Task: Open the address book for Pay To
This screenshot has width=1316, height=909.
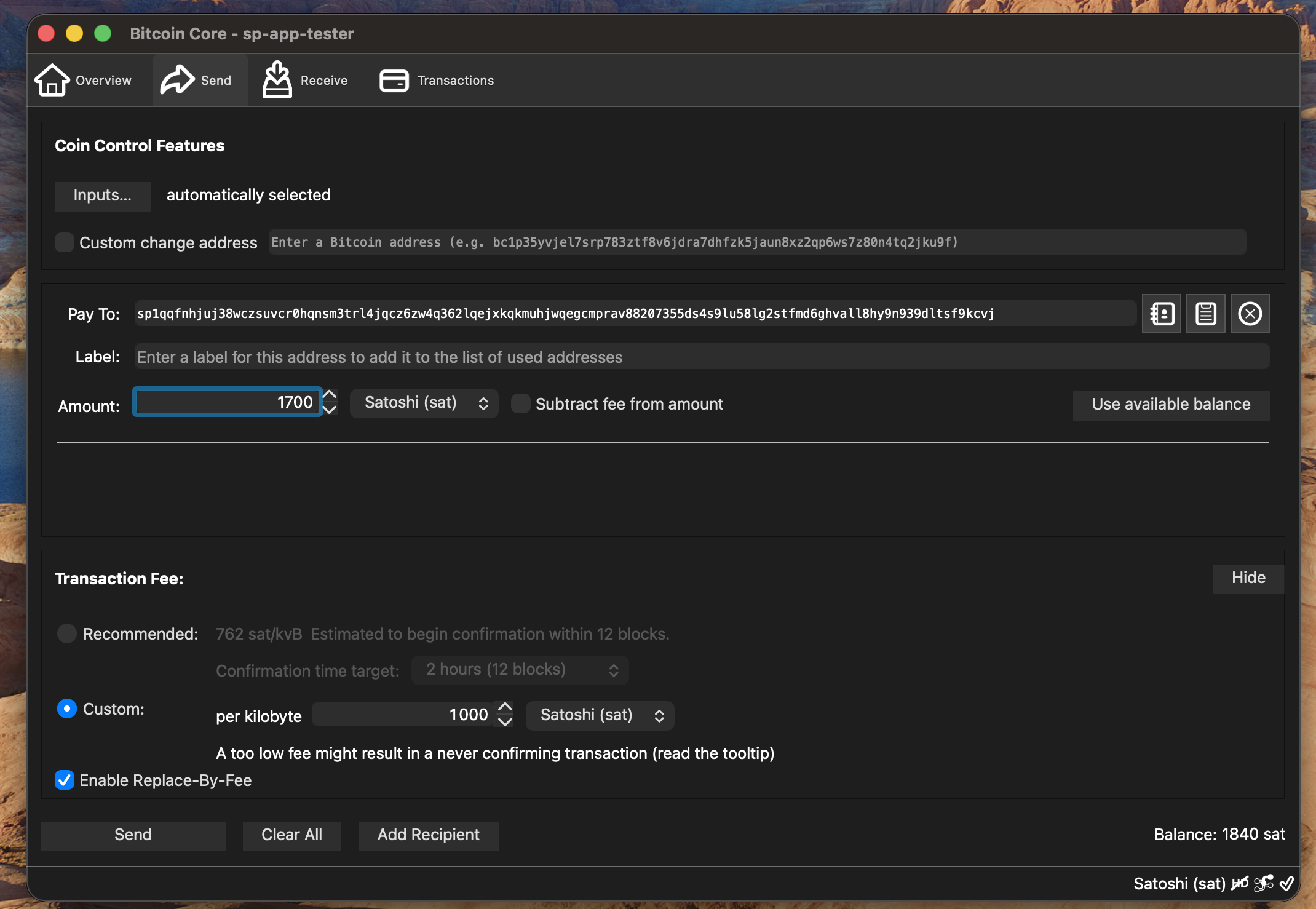Action: 1162,314
